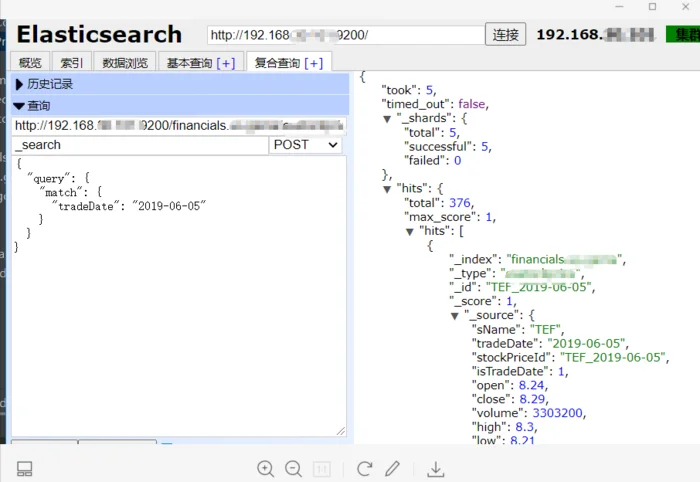This screenshot has height=482, width=700.
Task: Collapse the "_source" JSON node
Action: point(454,316)
